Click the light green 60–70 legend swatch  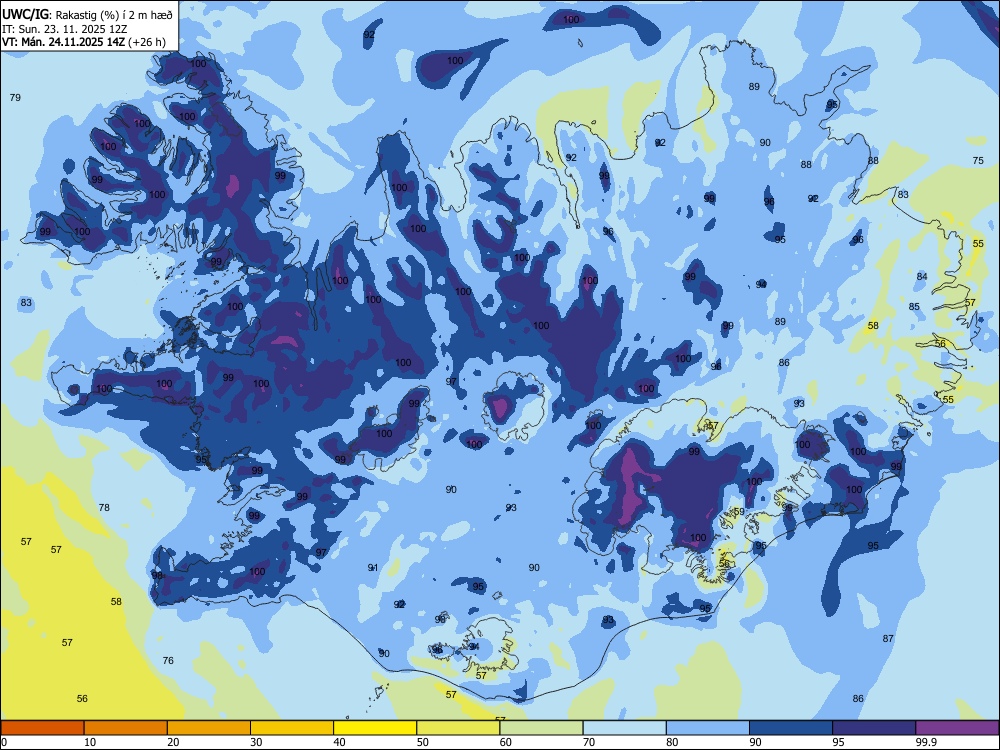pos(541,728)
